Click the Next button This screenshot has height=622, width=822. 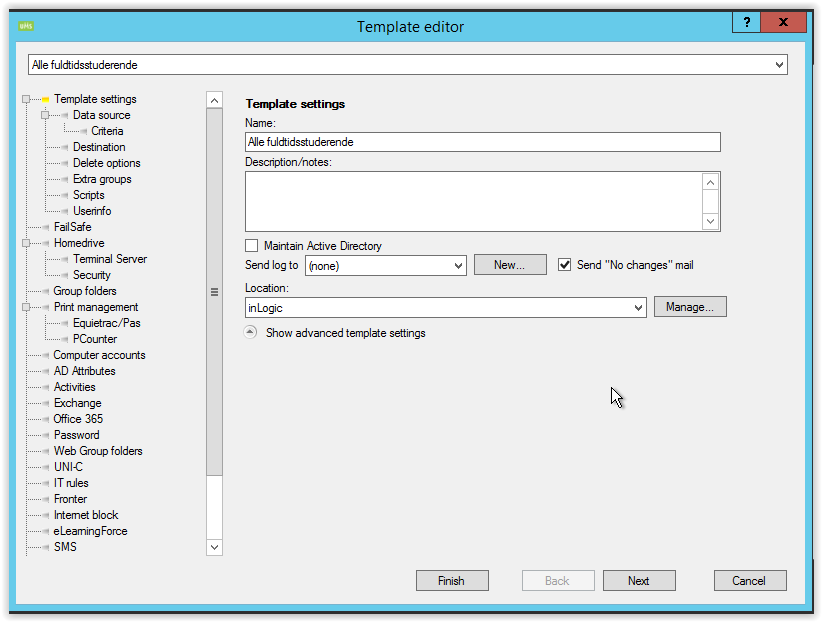click(638, 581)
